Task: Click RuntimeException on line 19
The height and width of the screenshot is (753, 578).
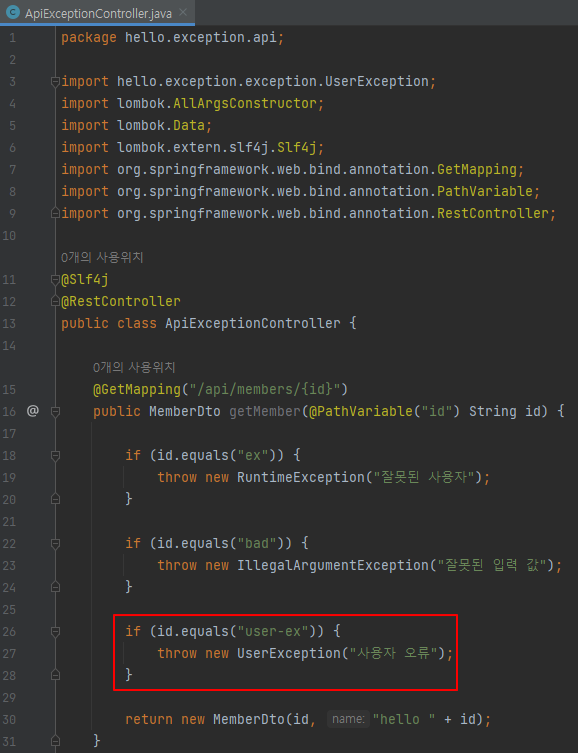Action: [301, 477]
